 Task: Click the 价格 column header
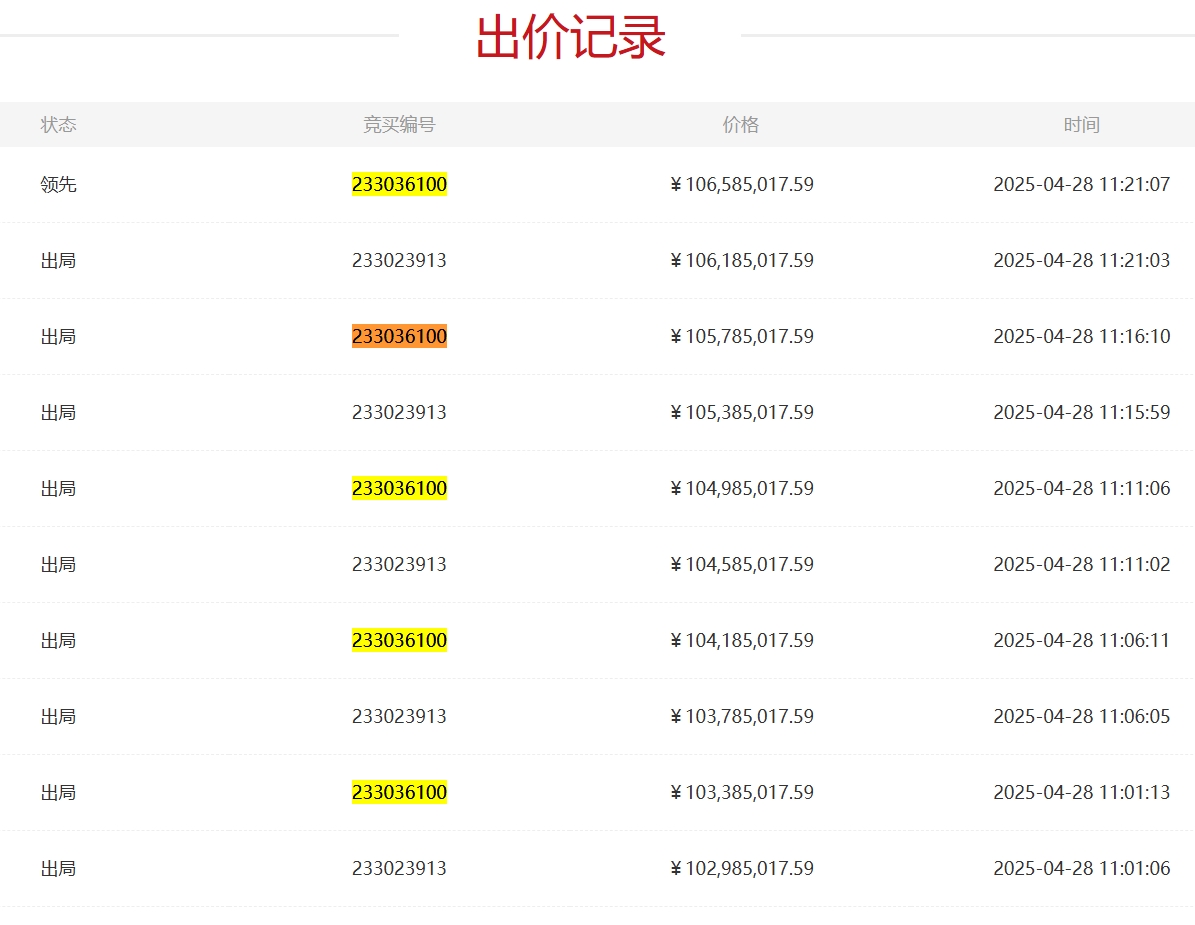[741, 124]
